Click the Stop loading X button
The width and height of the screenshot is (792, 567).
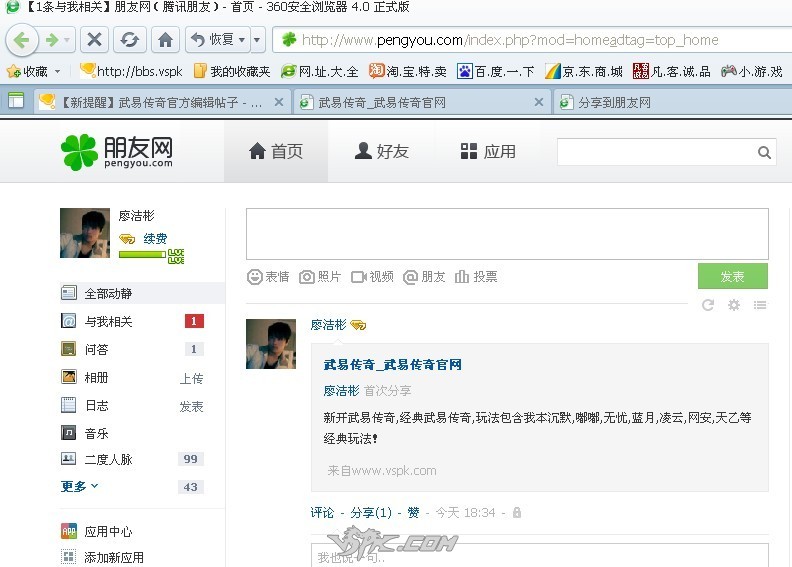click(x=94, y=39)
